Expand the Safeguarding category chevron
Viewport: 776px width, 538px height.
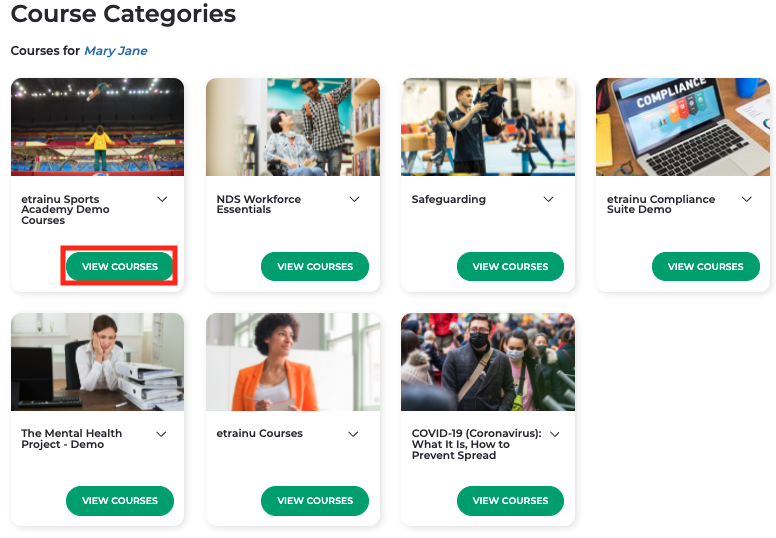pos(548,200)
